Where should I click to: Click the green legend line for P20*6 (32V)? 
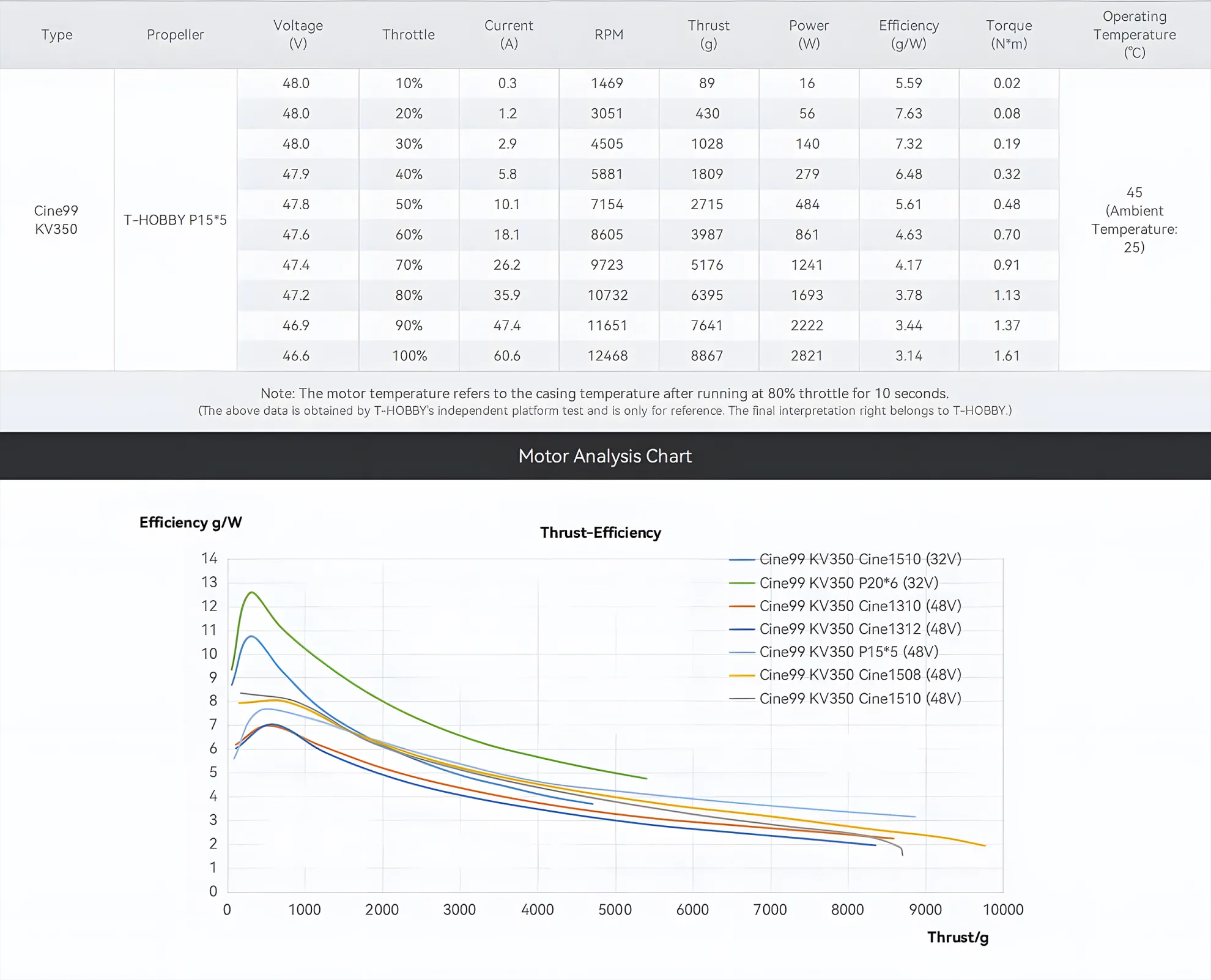point(741,584)
